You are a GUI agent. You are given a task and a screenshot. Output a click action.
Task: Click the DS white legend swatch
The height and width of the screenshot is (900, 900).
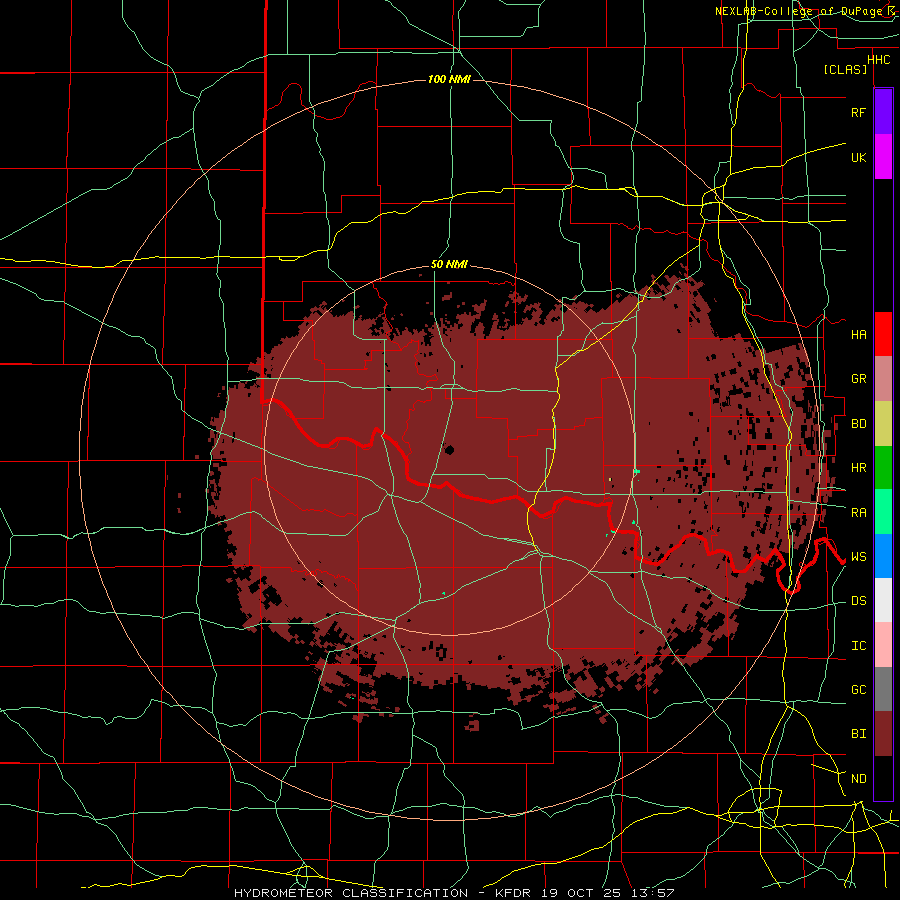pyautogui.click(x=883, y=600)
